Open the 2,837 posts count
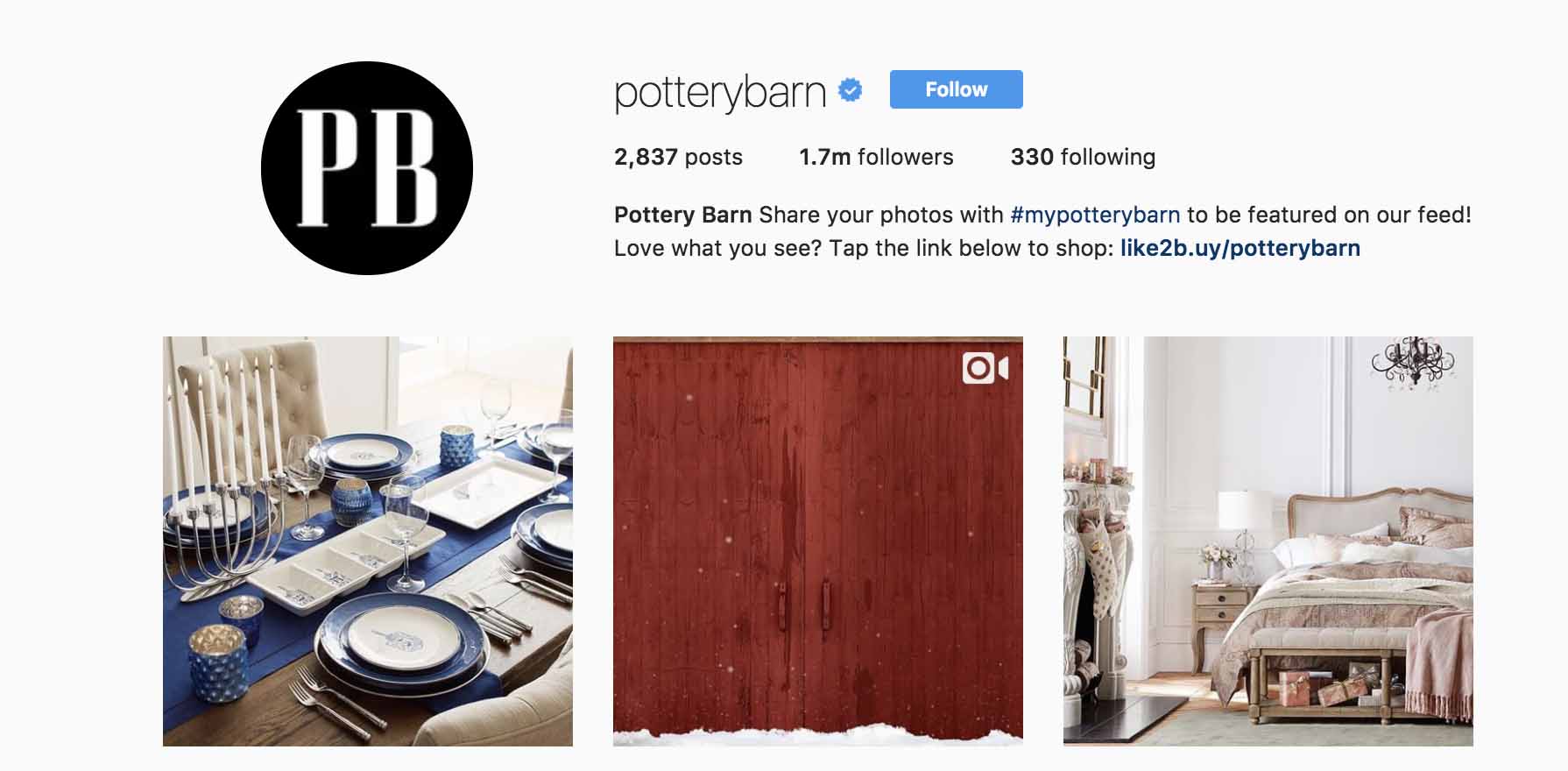 coord(678,157)
